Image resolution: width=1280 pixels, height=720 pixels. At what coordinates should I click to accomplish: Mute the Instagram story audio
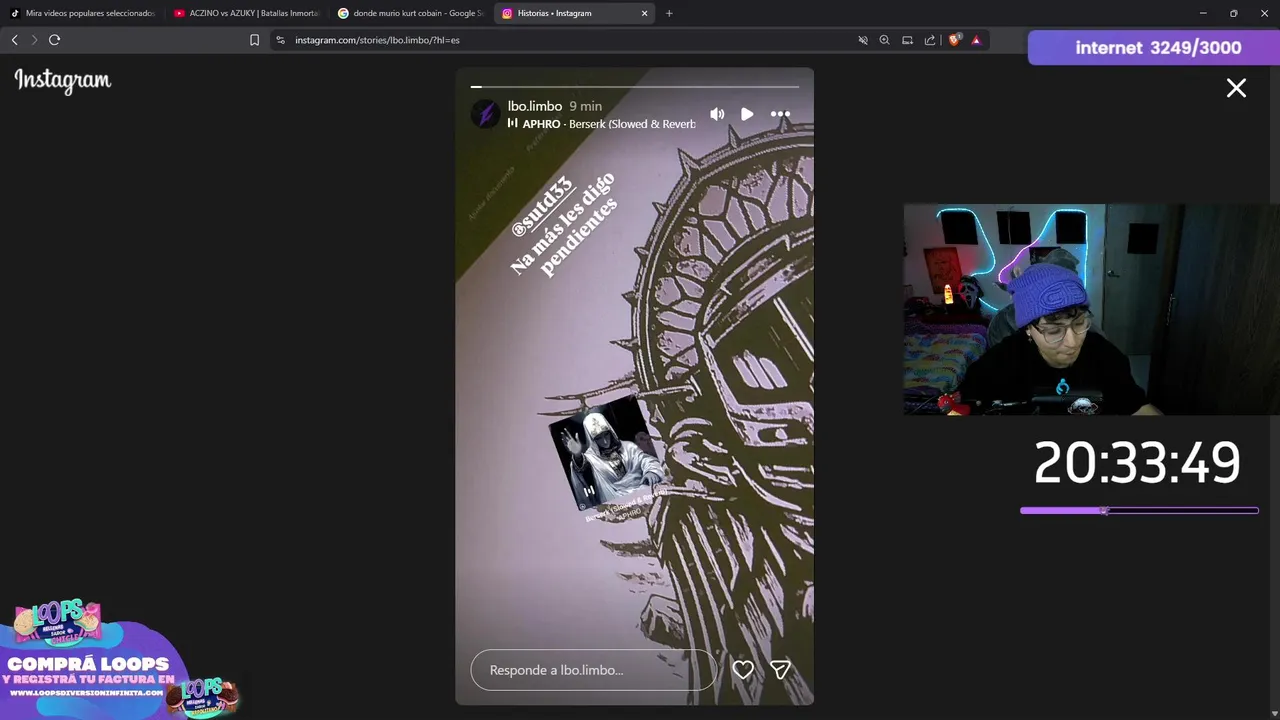click(x=717, y=114)
